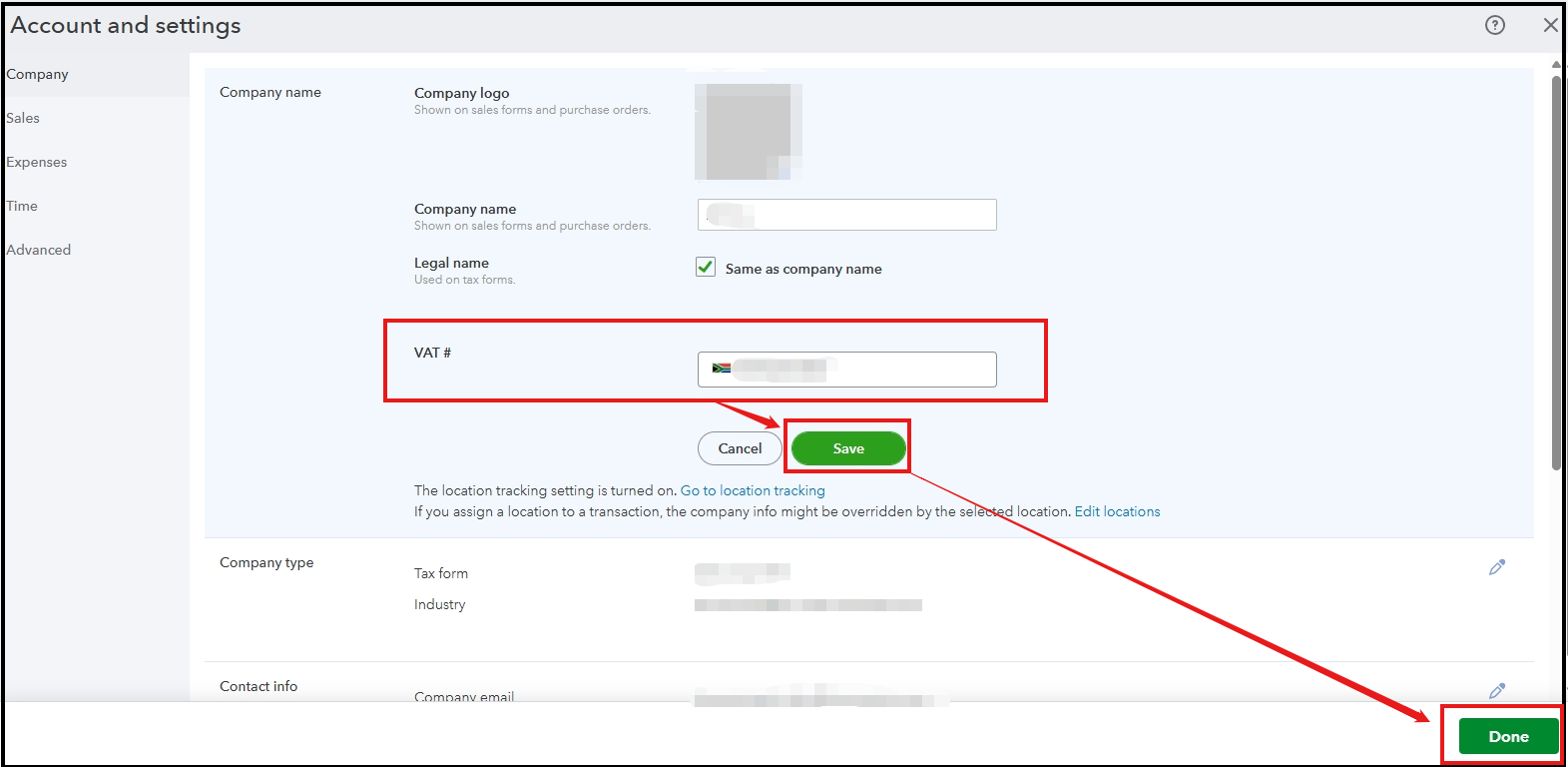
Task: Close the Account and settings dialog
Action: (x=1550, y=25)
